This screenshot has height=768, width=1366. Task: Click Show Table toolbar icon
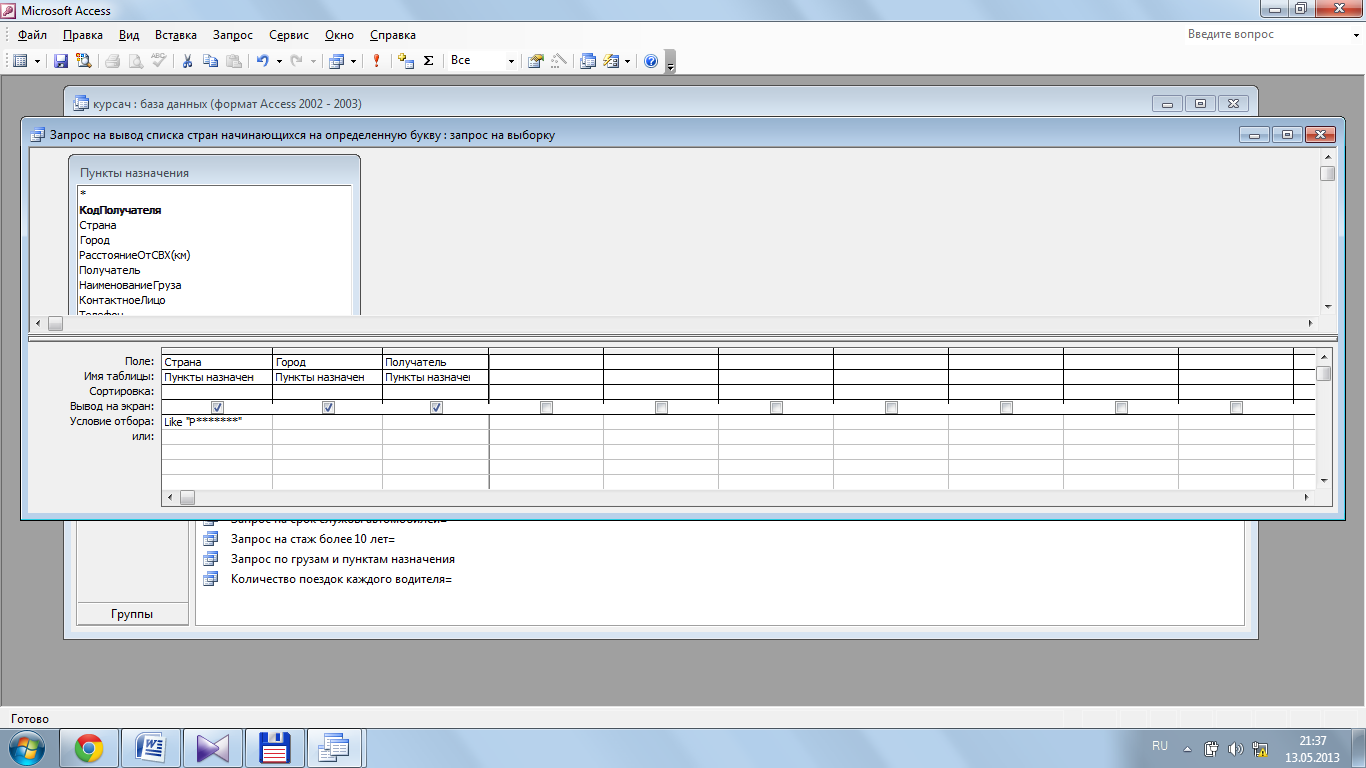click(x=405, y=61)
